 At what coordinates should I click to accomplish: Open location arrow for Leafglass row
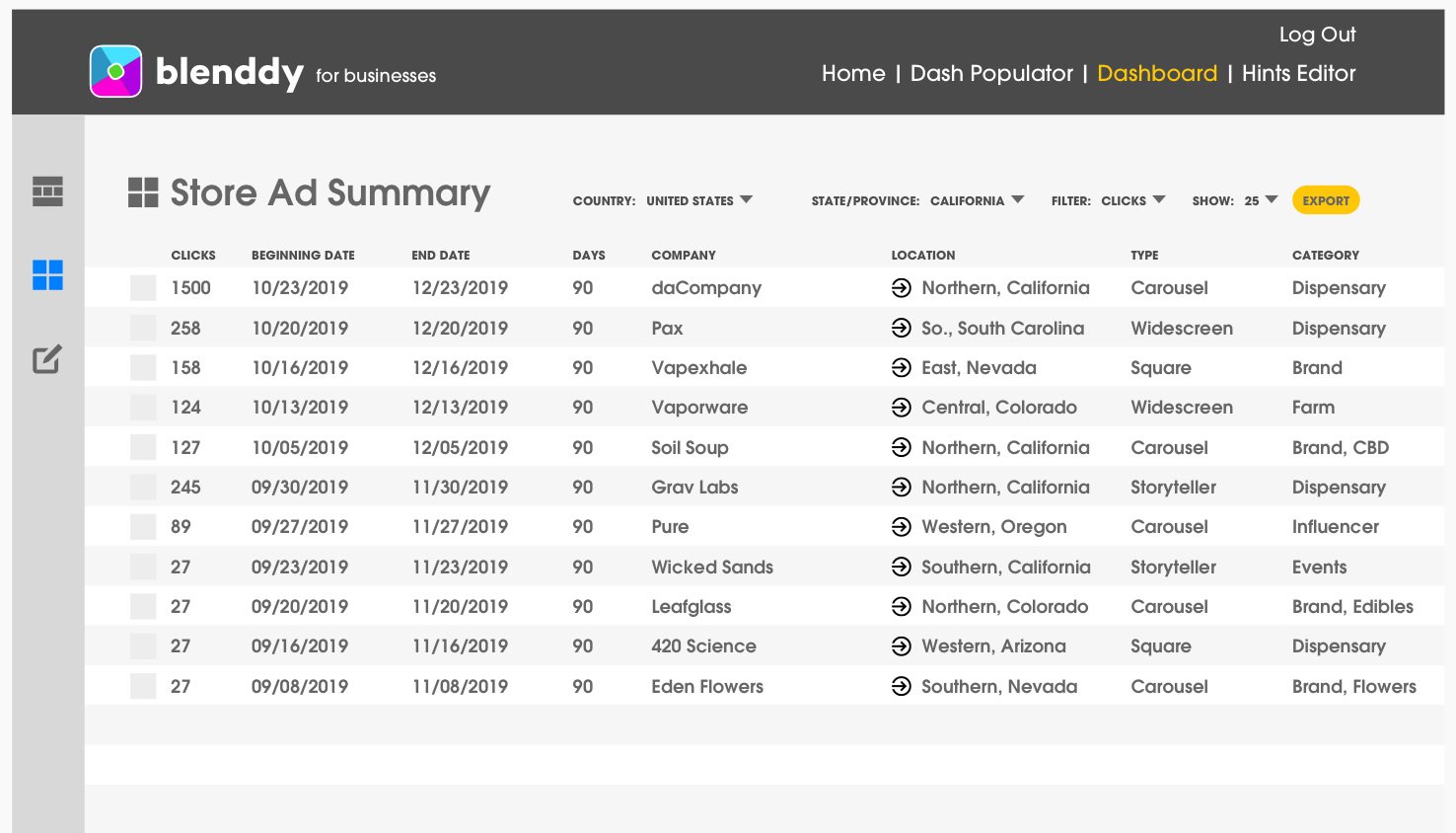click(x=901, y=607)
